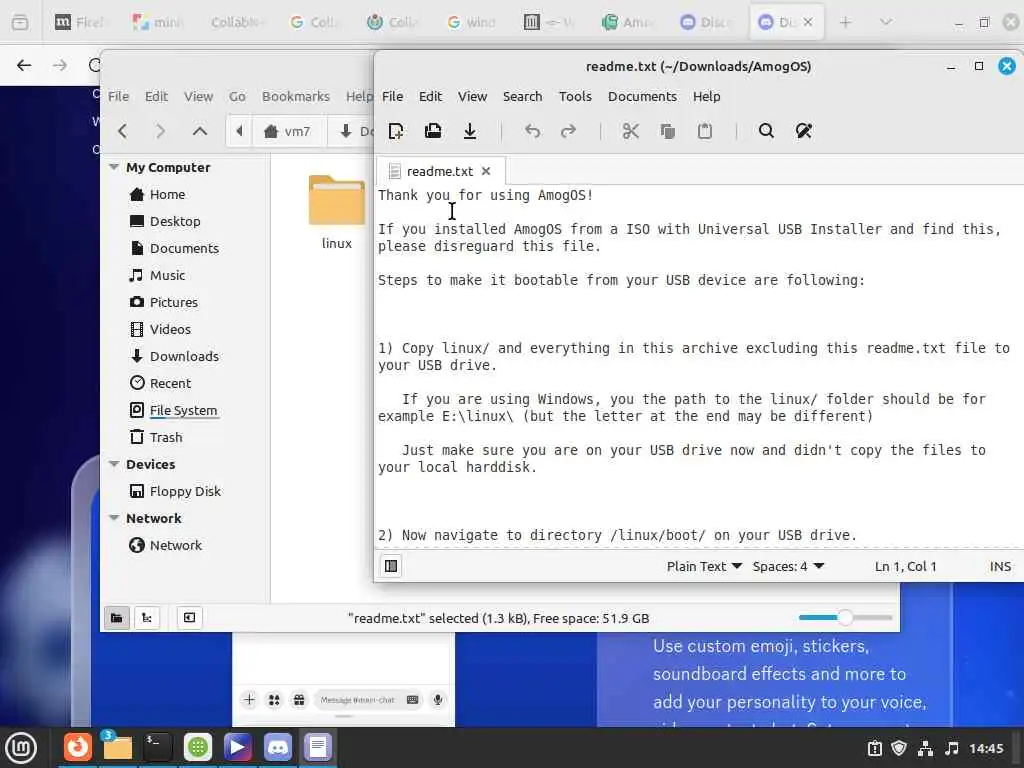Open the editor Help menu
1024x768 pixels.
[x=707, y=96]
